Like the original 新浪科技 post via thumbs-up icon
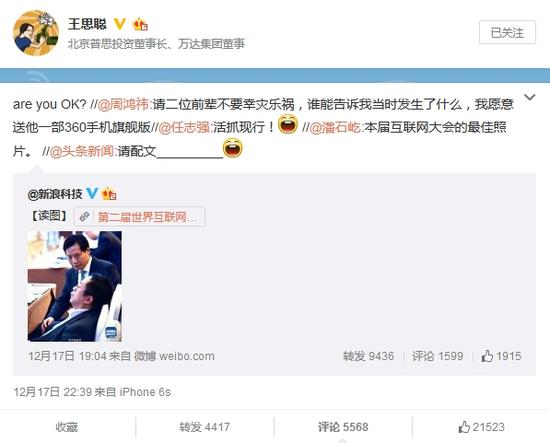The width and height of the screenshot is (550, 443). tap(487, 356)
